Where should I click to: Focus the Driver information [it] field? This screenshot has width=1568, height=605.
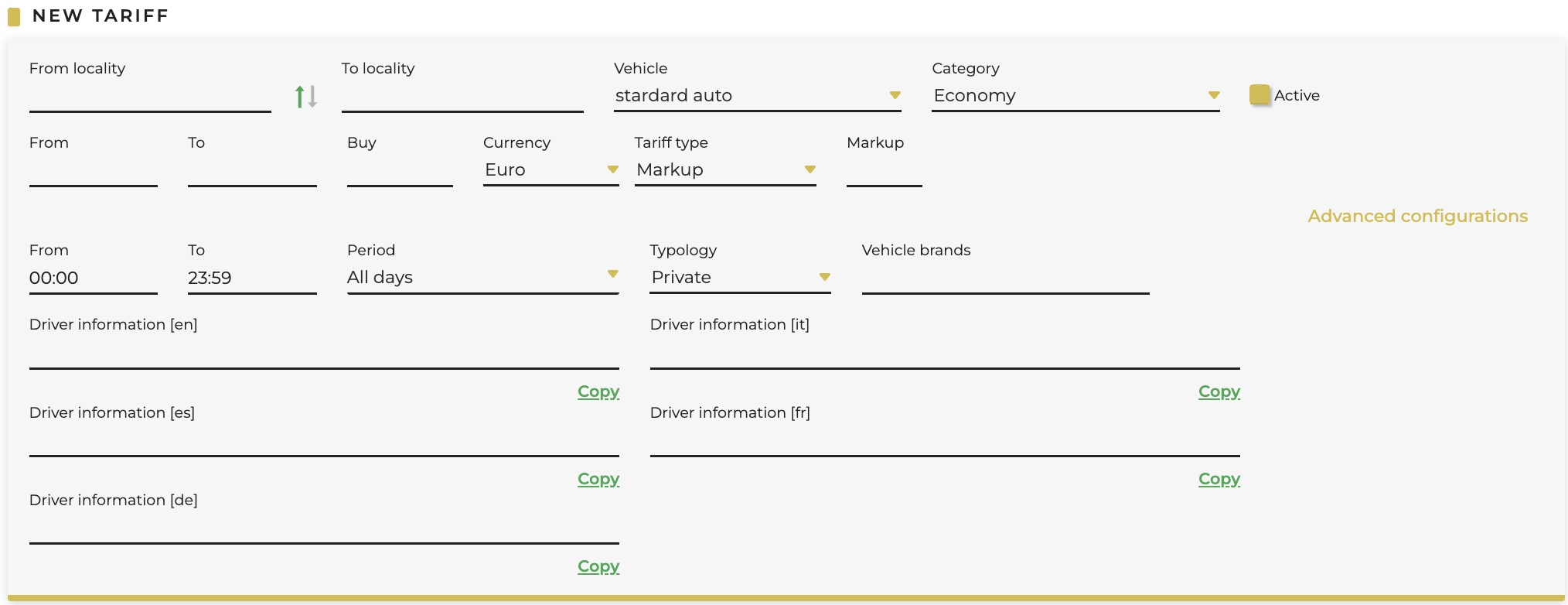[945, 354]
